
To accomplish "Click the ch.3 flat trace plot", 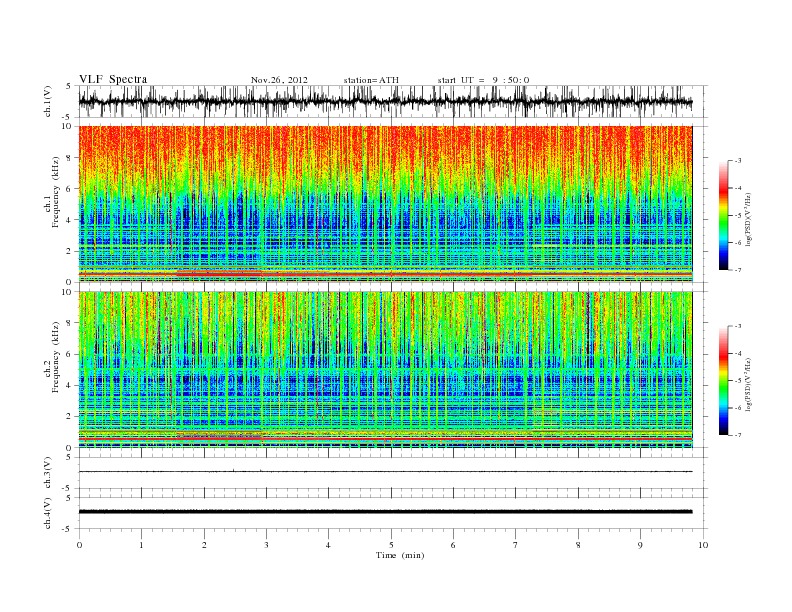I will pos(385,472).
